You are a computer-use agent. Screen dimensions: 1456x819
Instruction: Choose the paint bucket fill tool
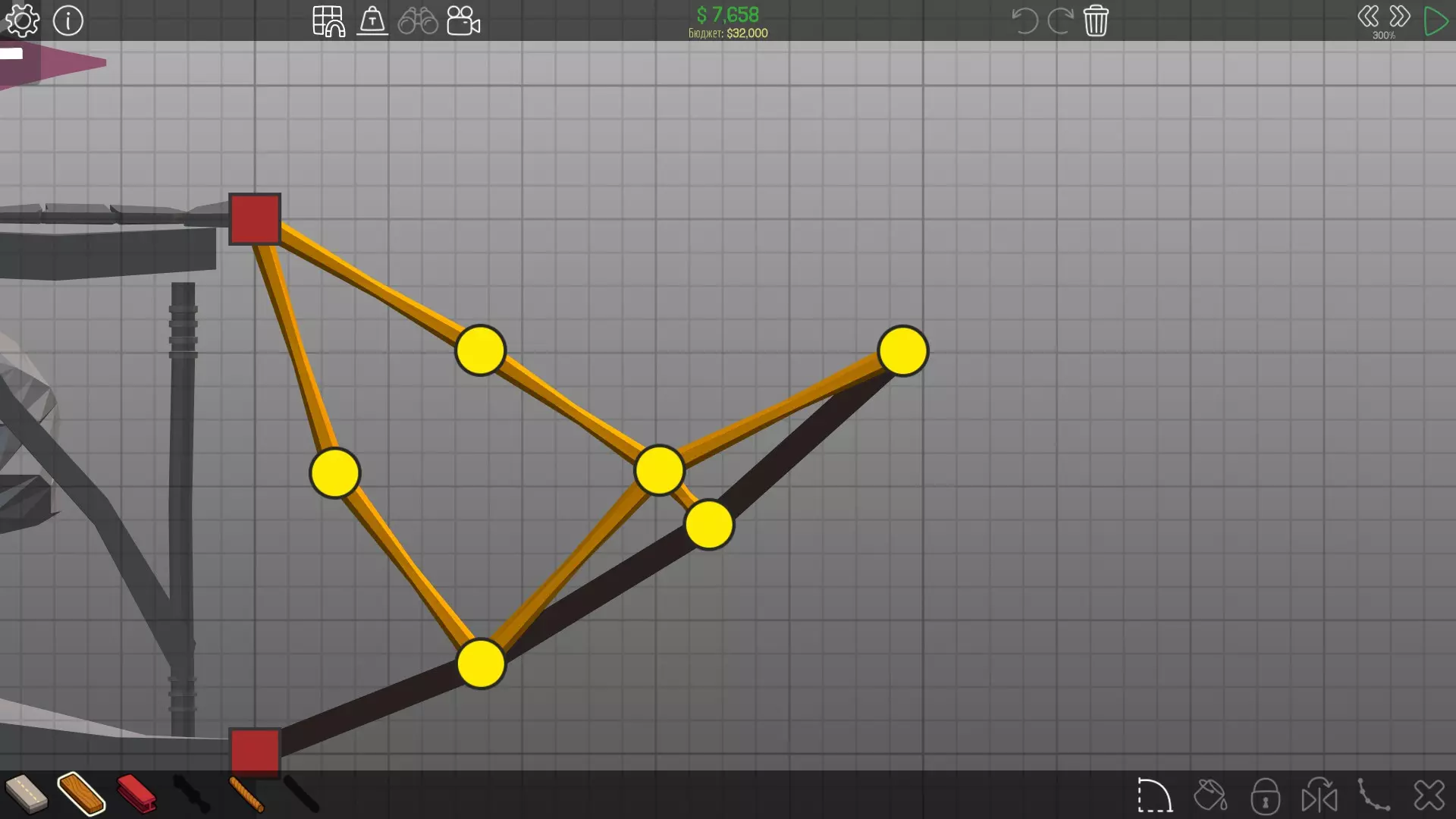pyautogui.click(x=1210, y=795)
